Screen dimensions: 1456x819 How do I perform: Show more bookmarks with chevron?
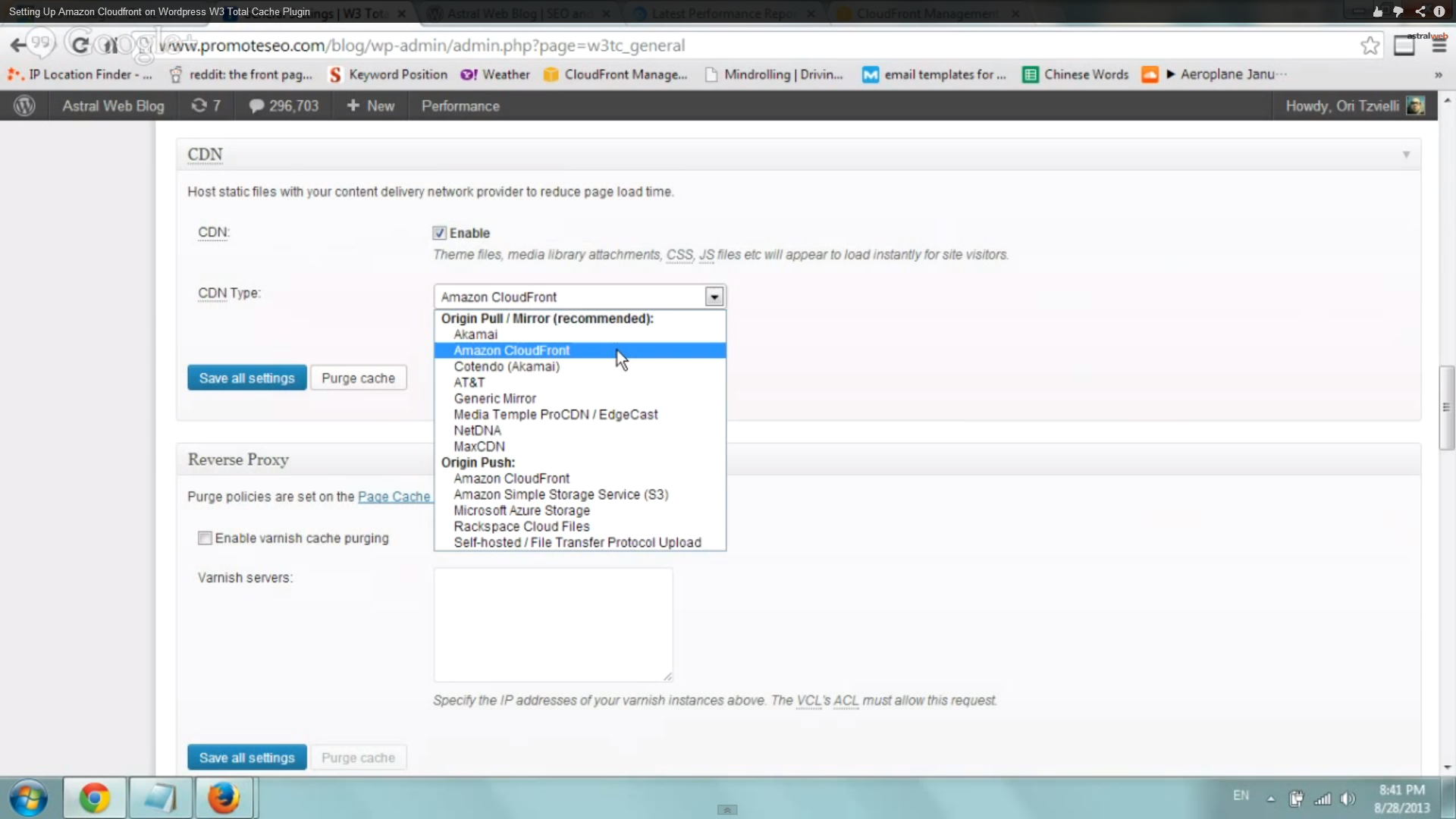pos(1438,74)
